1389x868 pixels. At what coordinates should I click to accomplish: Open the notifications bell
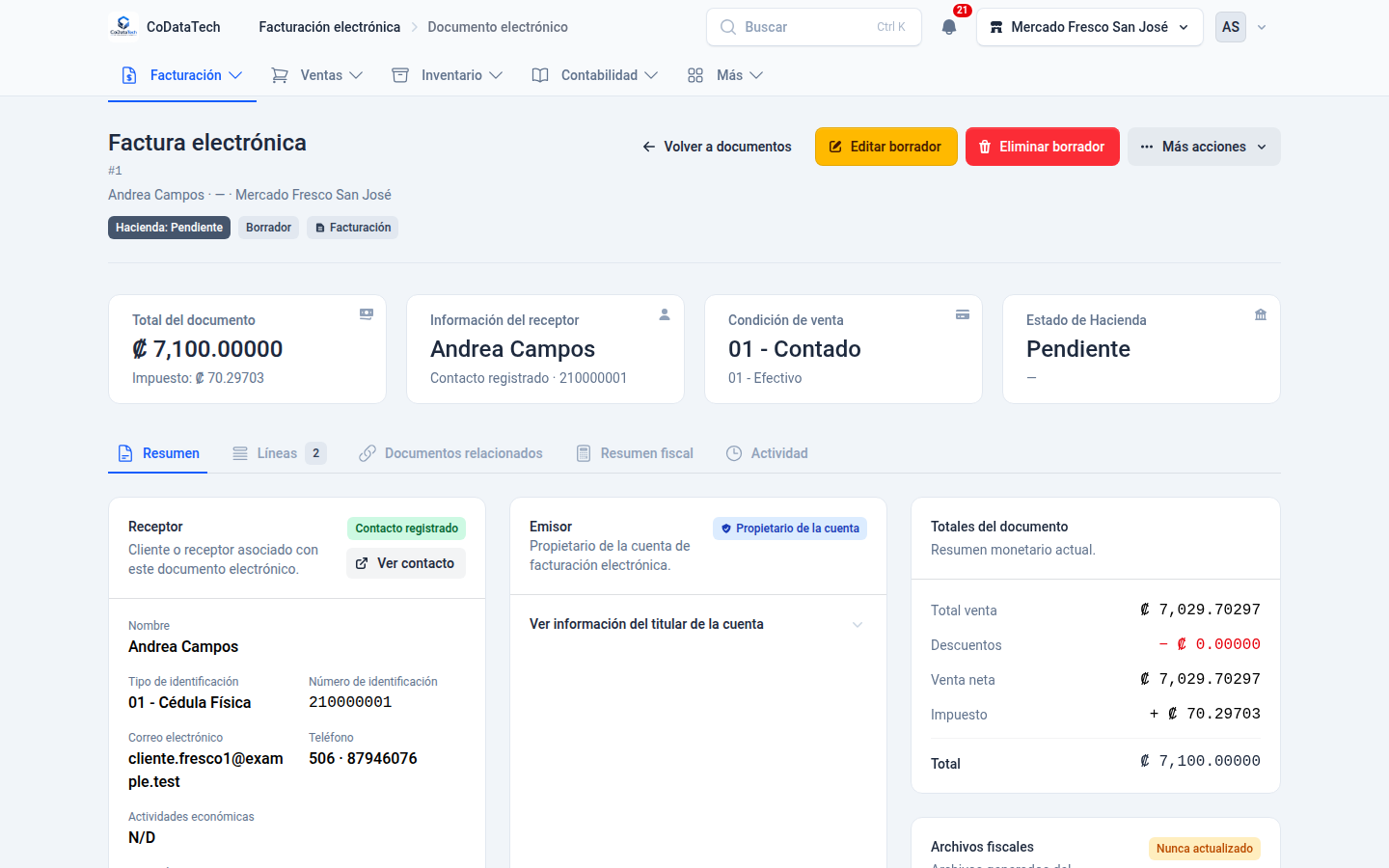point(949,27)
